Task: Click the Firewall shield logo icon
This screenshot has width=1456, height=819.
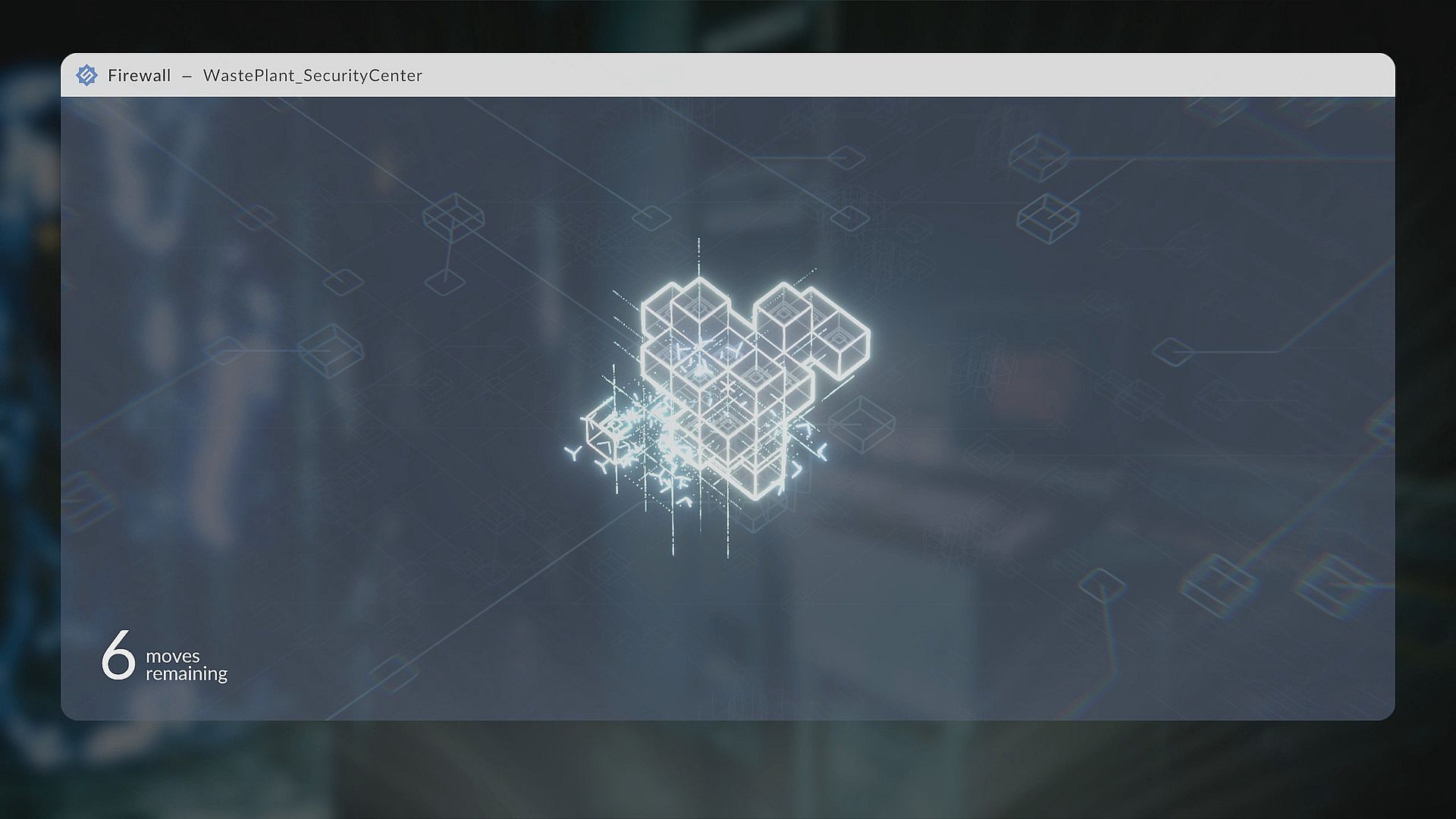Action: coord(86,75)
